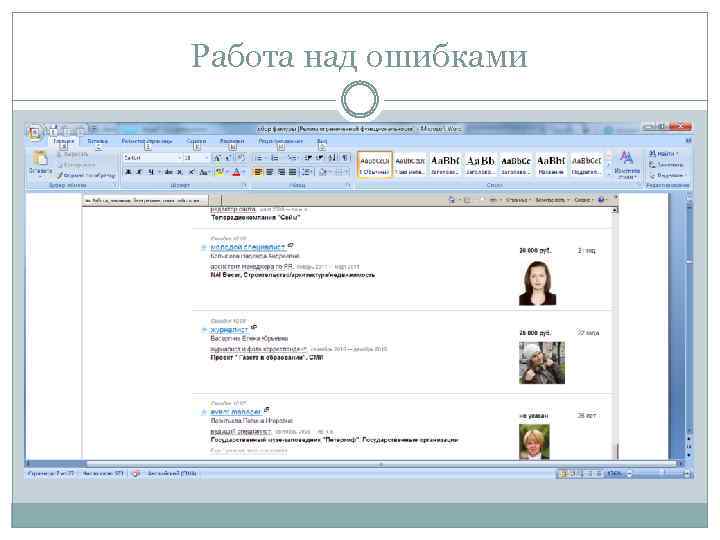Screen dimensions: 720x540
Task: Click the Line Spacing icon
Action: click(x=306, y=172)
